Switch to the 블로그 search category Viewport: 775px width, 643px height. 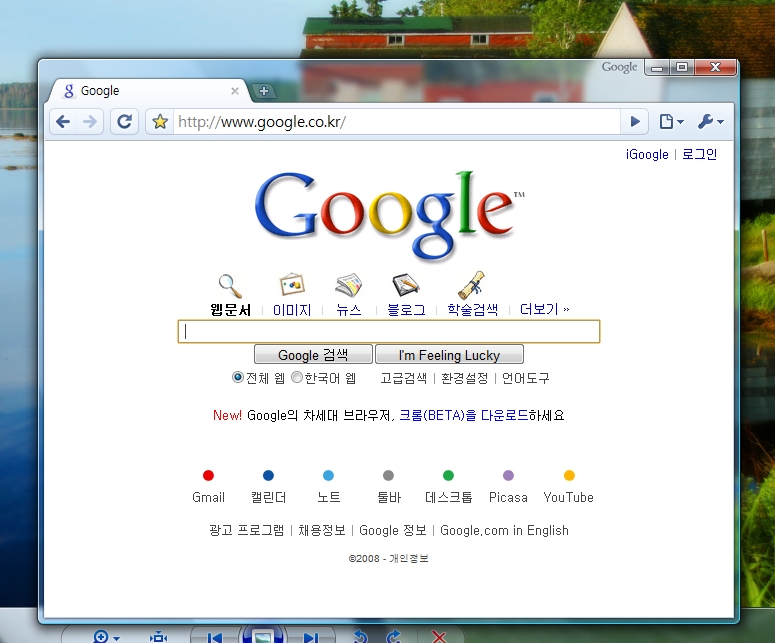click(406, 310)
